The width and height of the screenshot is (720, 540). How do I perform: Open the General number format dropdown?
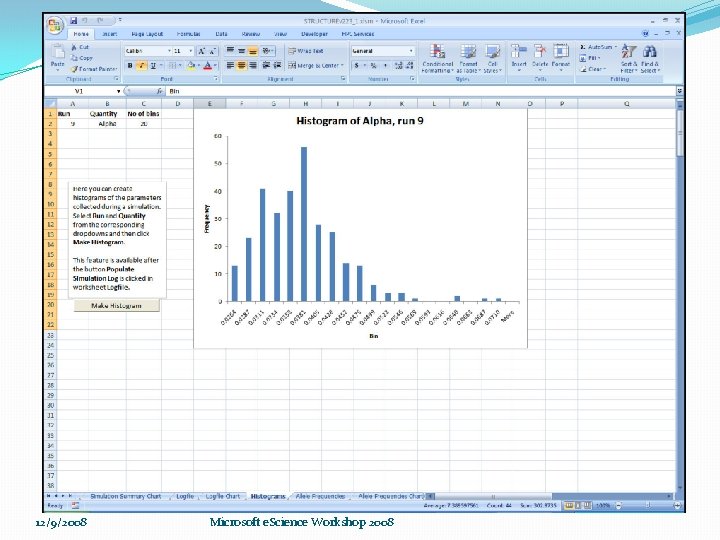pos(411,51)
